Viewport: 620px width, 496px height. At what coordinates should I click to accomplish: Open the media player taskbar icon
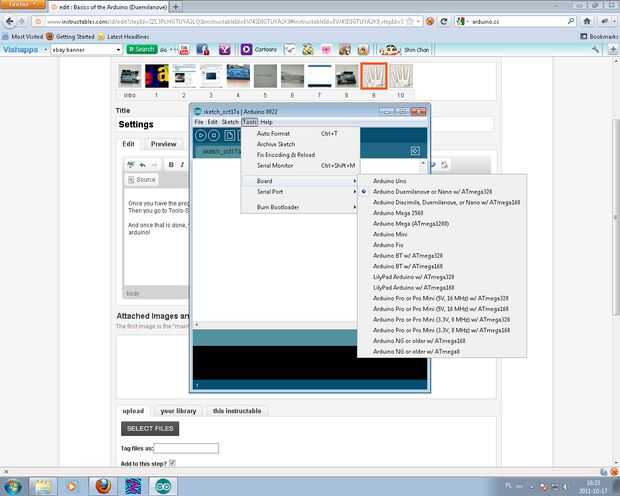point(72,486)
